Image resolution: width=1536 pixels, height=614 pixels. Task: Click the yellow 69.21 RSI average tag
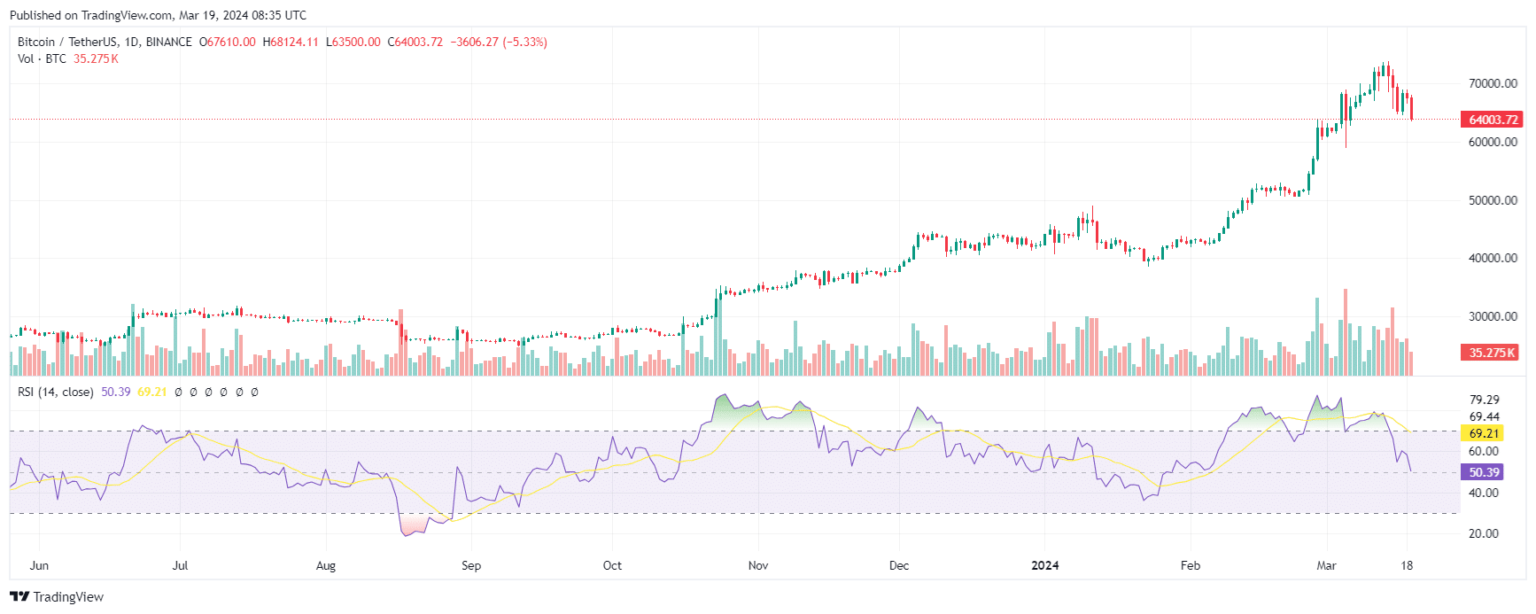1480,433
